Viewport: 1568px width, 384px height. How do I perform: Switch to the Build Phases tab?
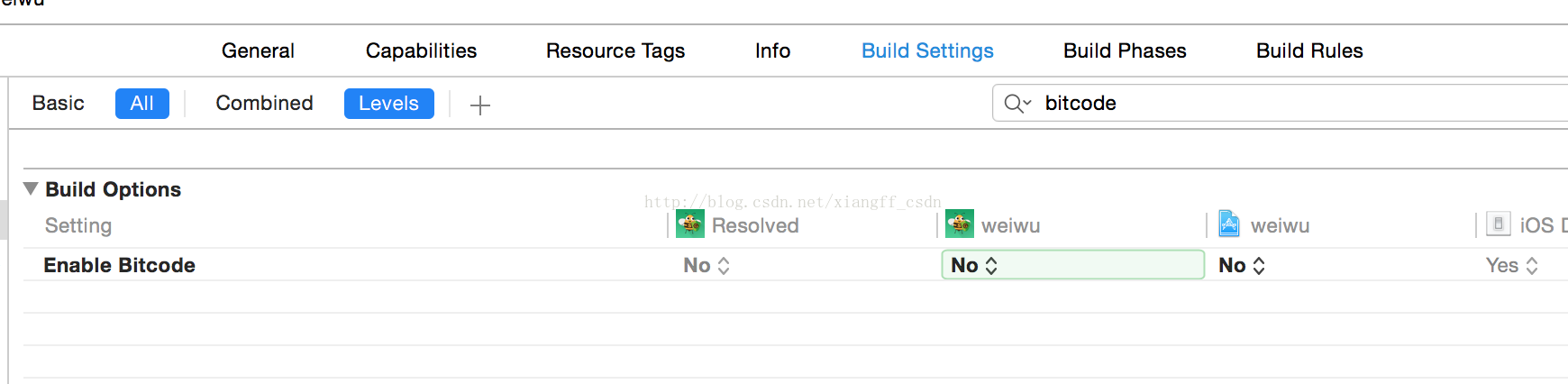pyautogui.click(x=1125, y=51)
